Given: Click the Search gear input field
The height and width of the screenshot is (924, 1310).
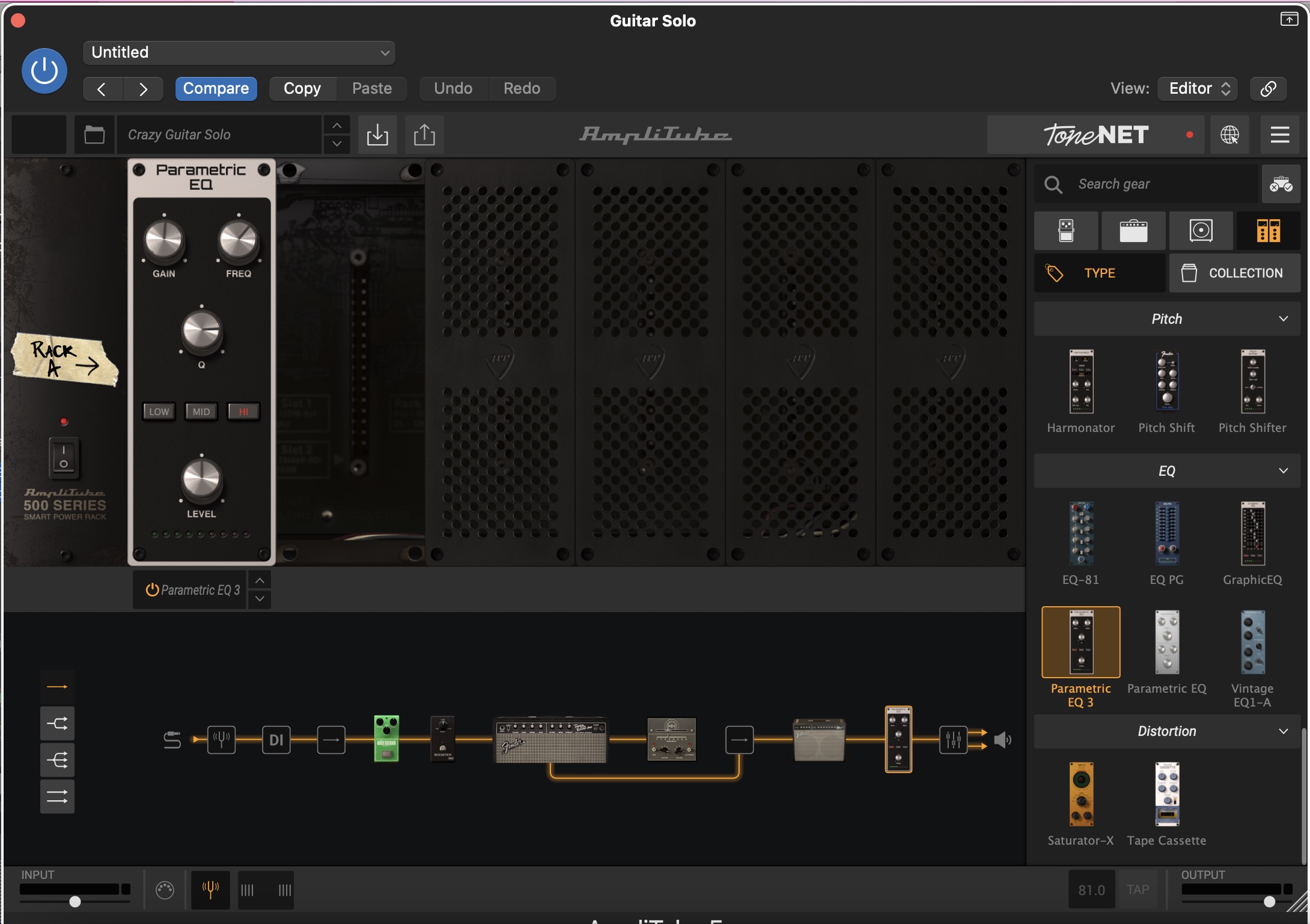Looking at the screenshot, I should pyautogui.click(x=1145, y=184).
